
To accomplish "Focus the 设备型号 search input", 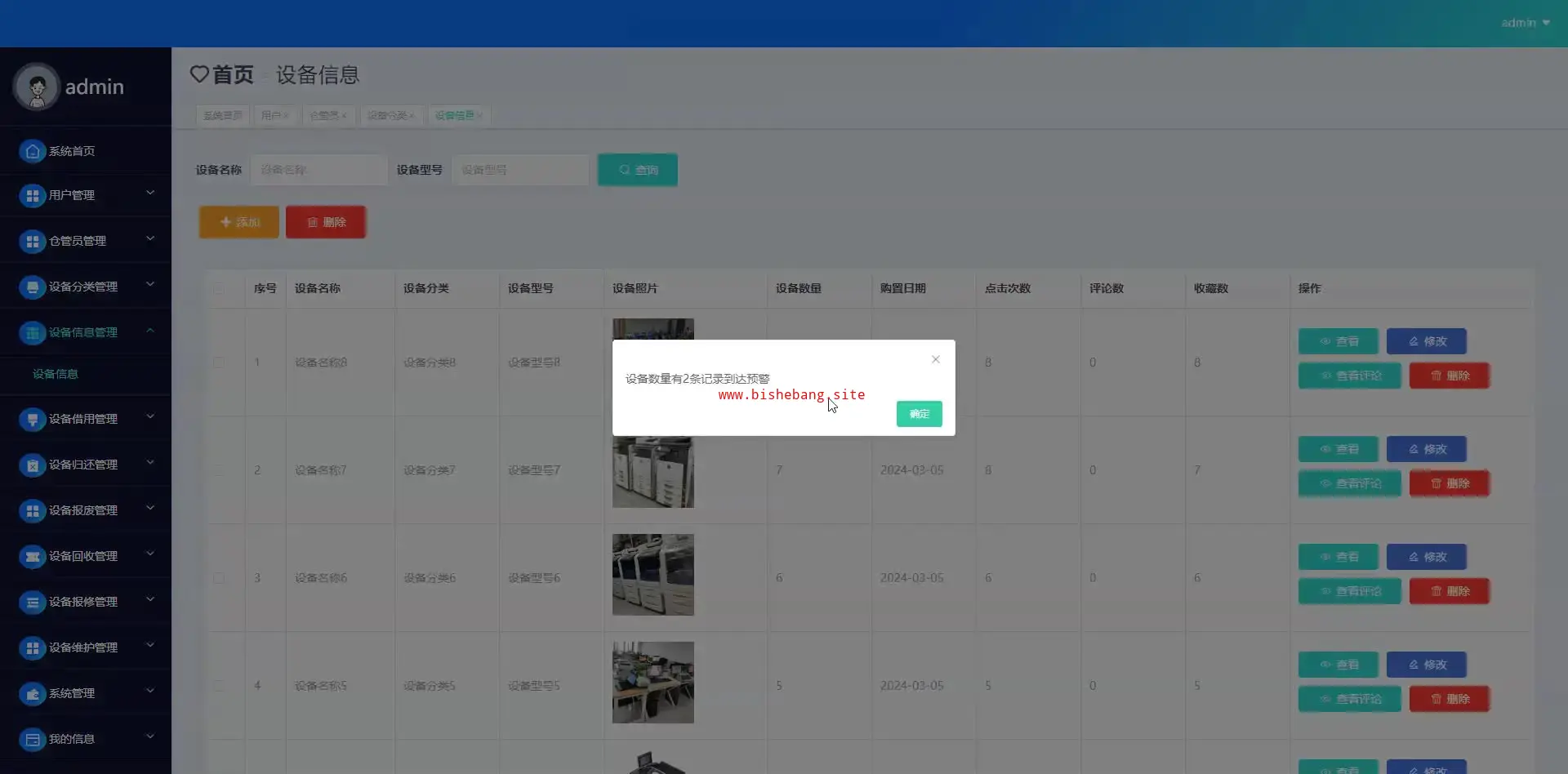I will (x=520, y=170).
